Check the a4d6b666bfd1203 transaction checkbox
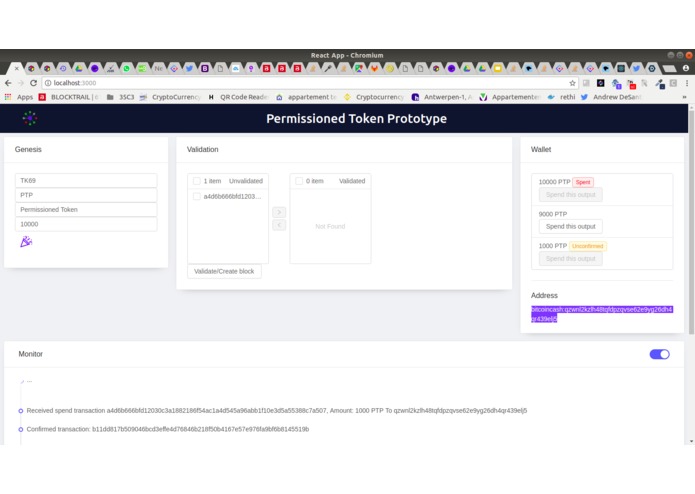The height and width of the screenshot is (494, 695). tap(196, 196)
